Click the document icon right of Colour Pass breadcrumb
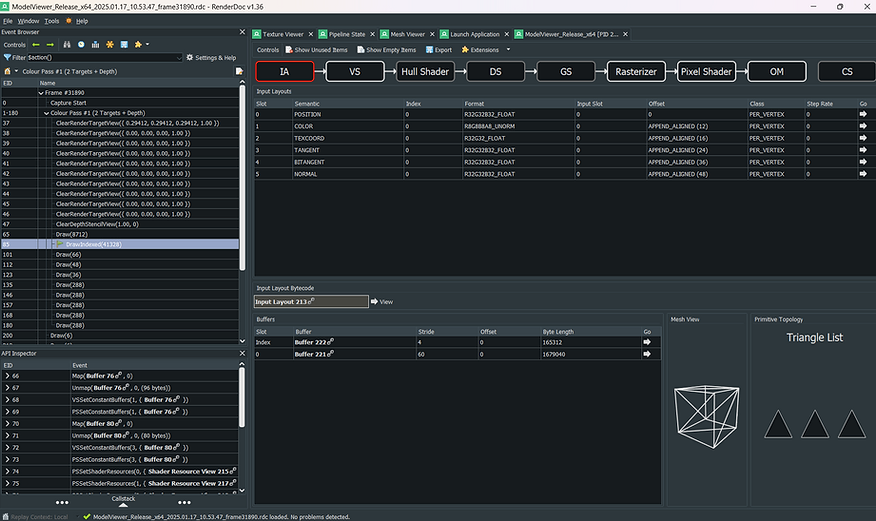Viewport: 876px width, 521px height. (239, 71)
